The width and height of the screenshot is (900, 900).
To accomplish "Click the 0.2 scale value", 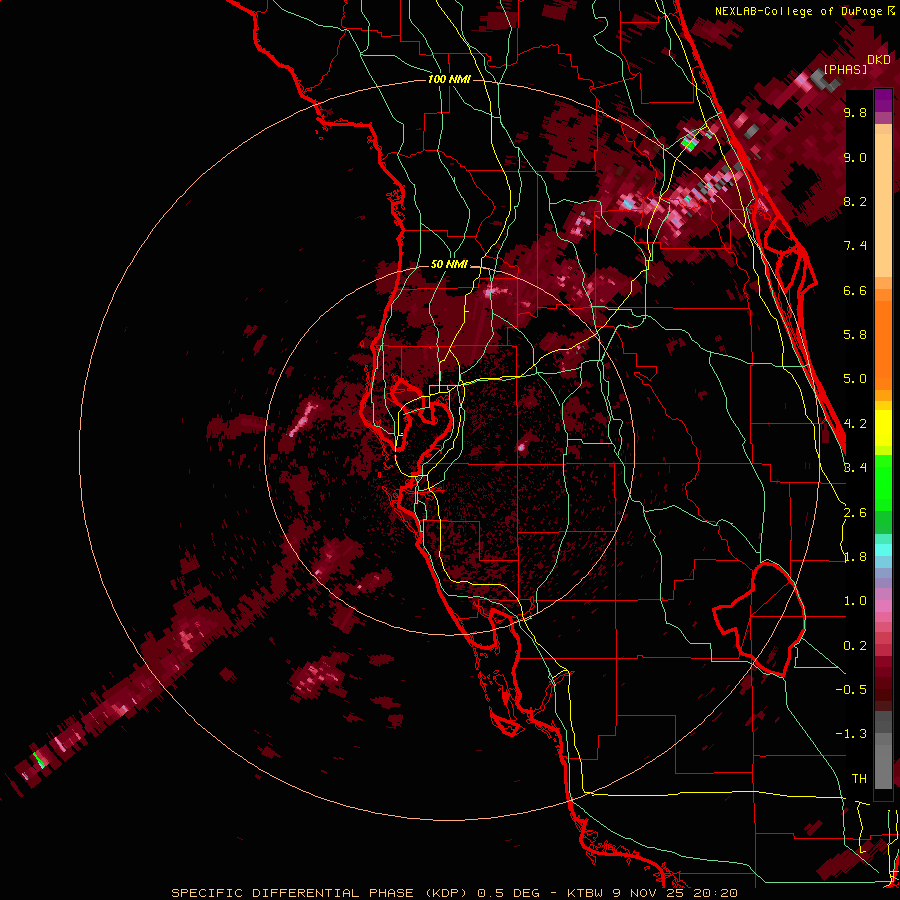I will (855, 646).
